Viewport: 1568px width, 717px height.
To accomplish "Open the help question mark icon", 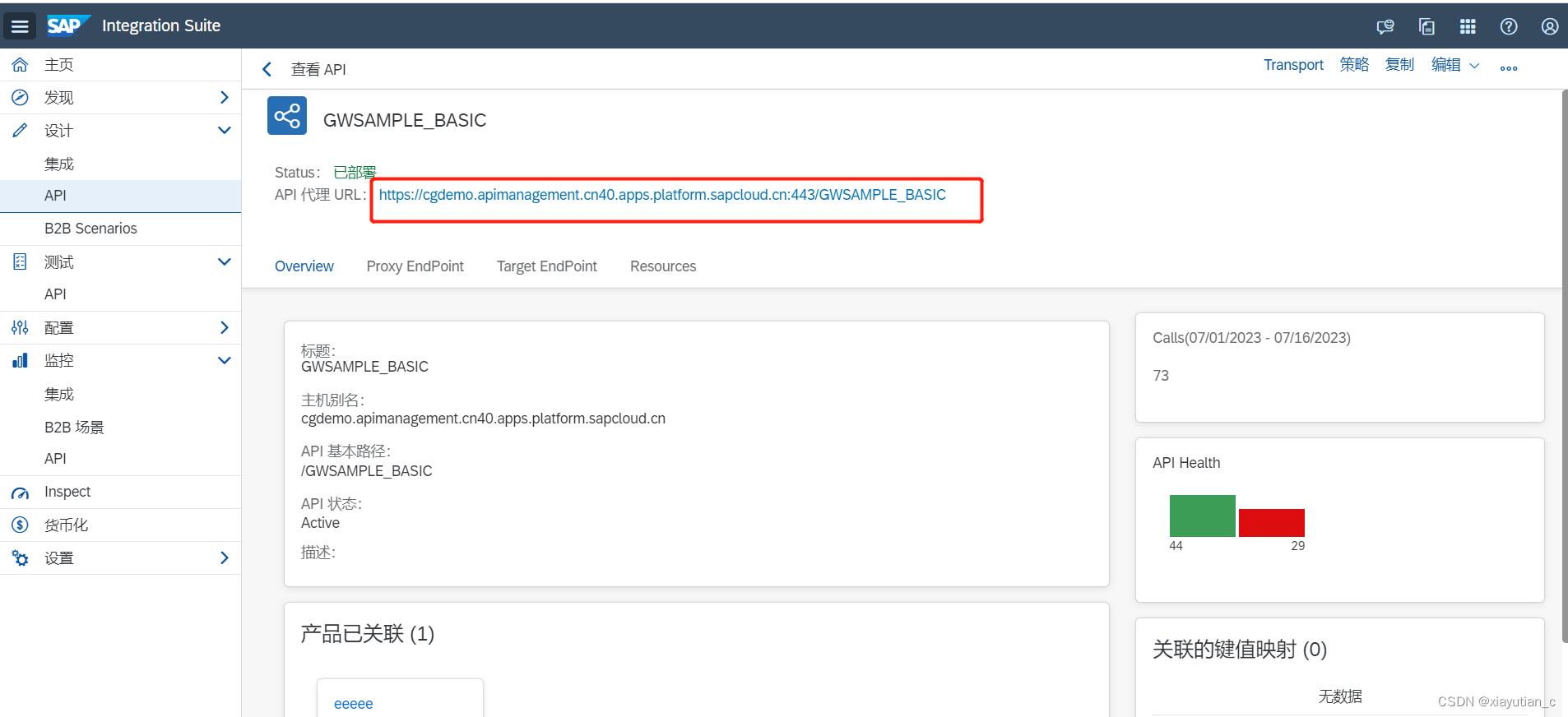I will tap(1509, 26).
